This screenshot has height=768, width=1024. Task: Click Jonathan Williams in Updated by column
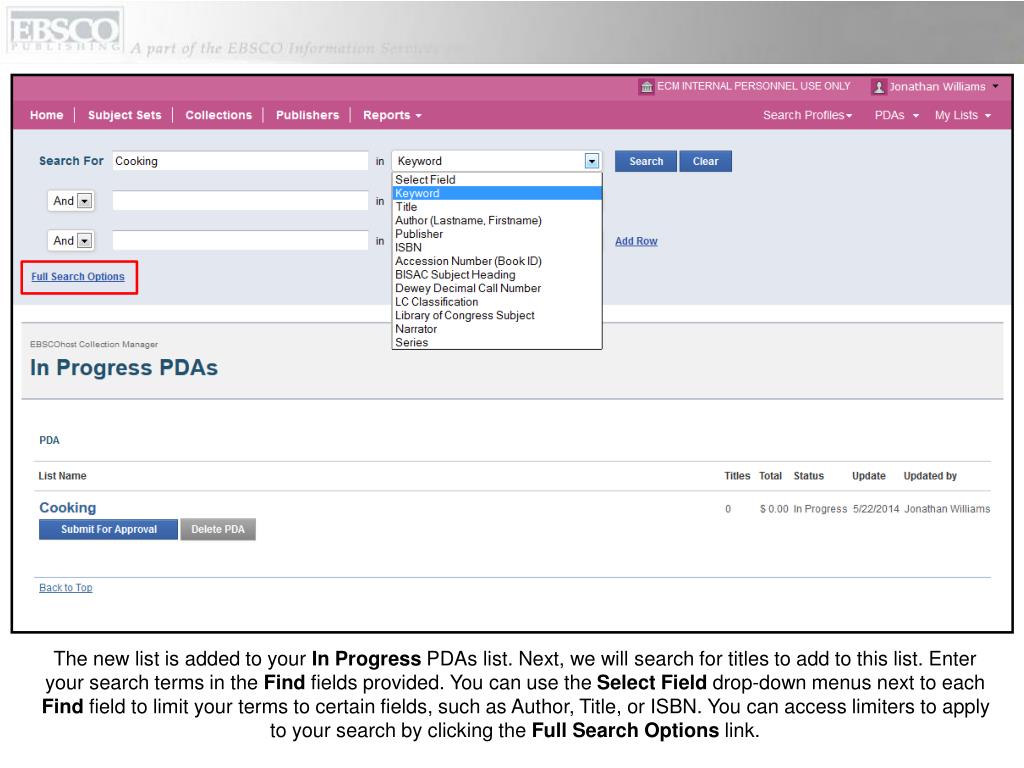point(947,509)
